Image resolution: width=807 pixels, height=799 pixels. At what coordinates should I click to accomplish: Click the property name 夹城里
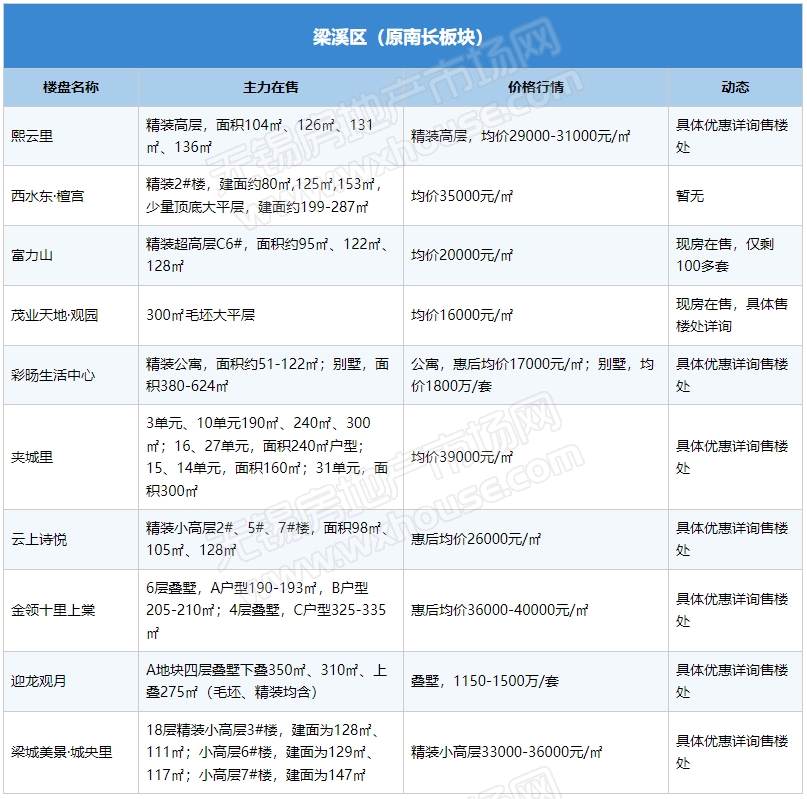click(32, 457)
